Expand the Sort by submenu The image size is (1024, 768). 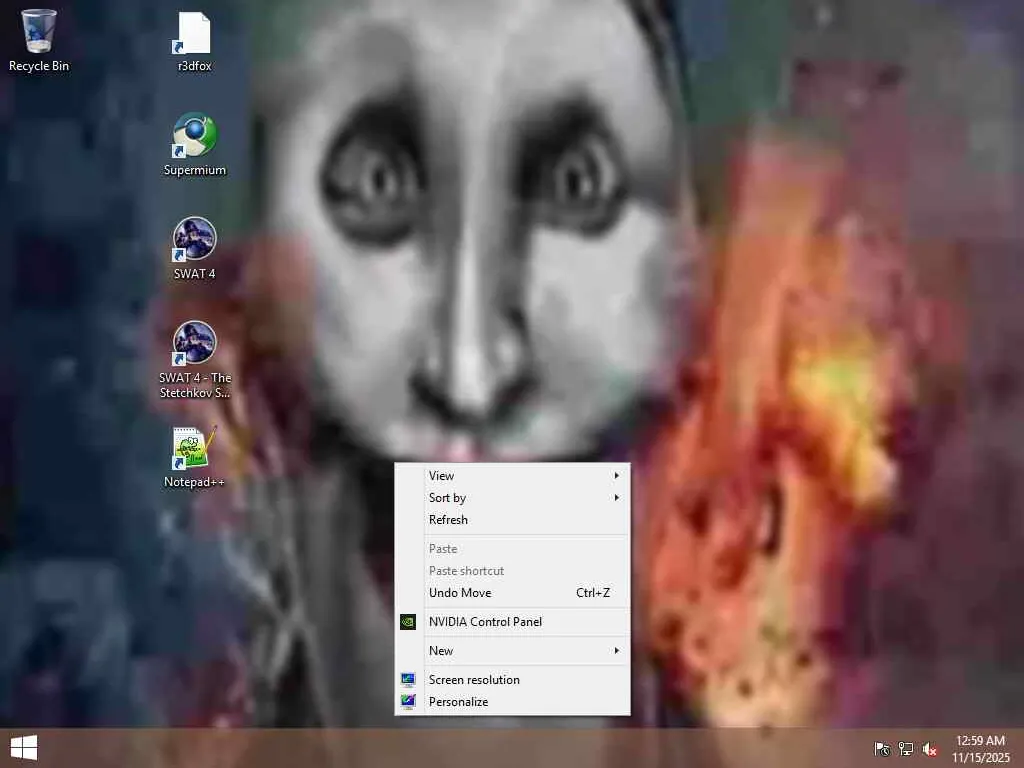tap(513, 498)
